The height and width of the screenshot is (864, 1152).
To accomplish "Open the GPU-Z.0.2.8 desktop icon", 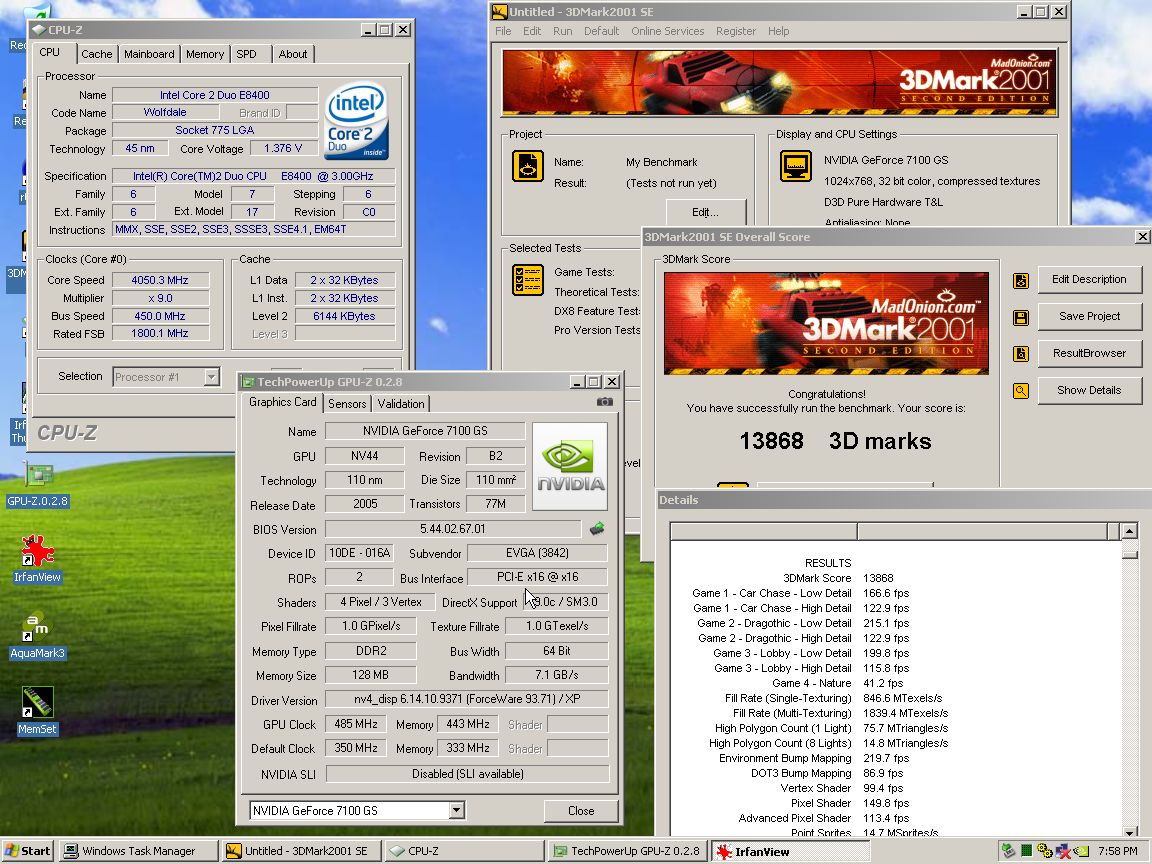I will (x=37, y=483).
